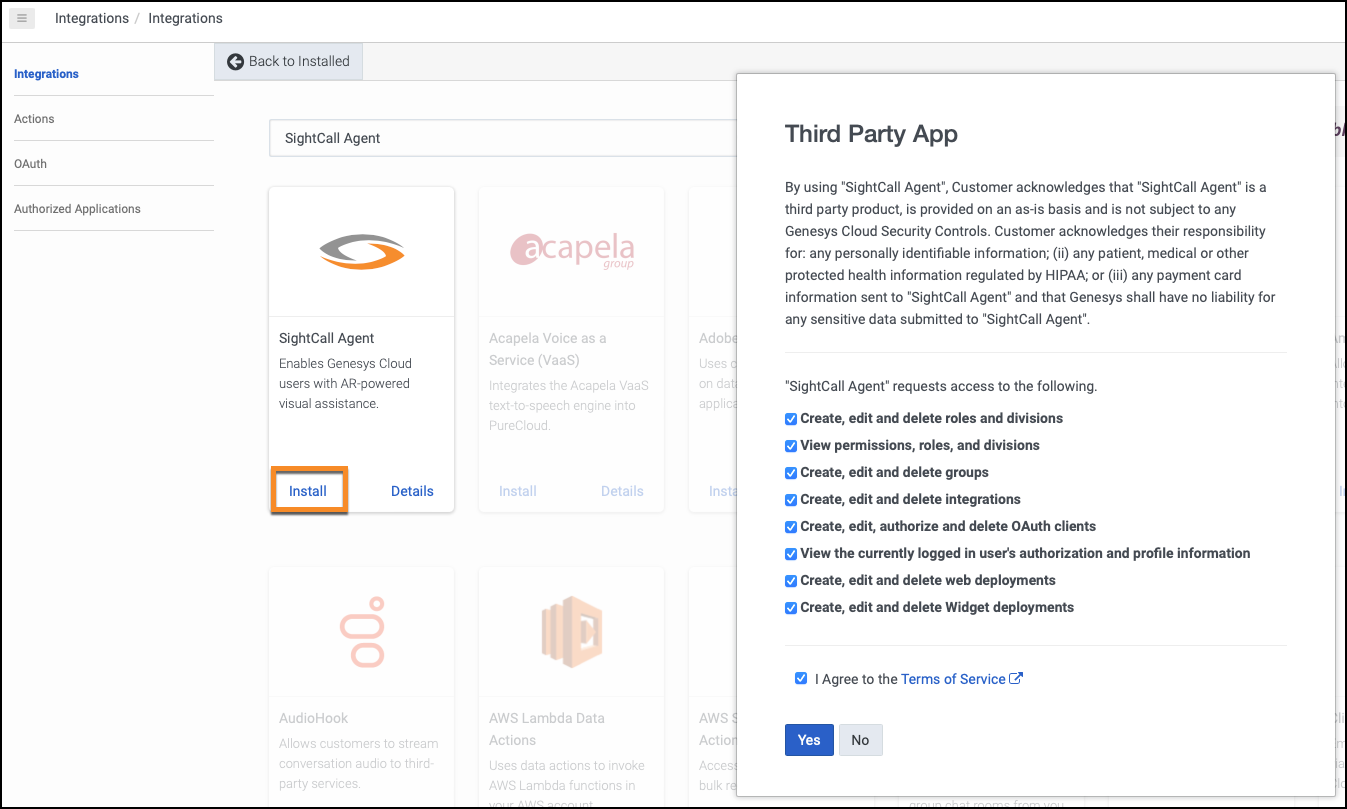The image size is (1347, 809).
Task: Click Yes to confirm the Third Party App
Action: coord(809,740)
